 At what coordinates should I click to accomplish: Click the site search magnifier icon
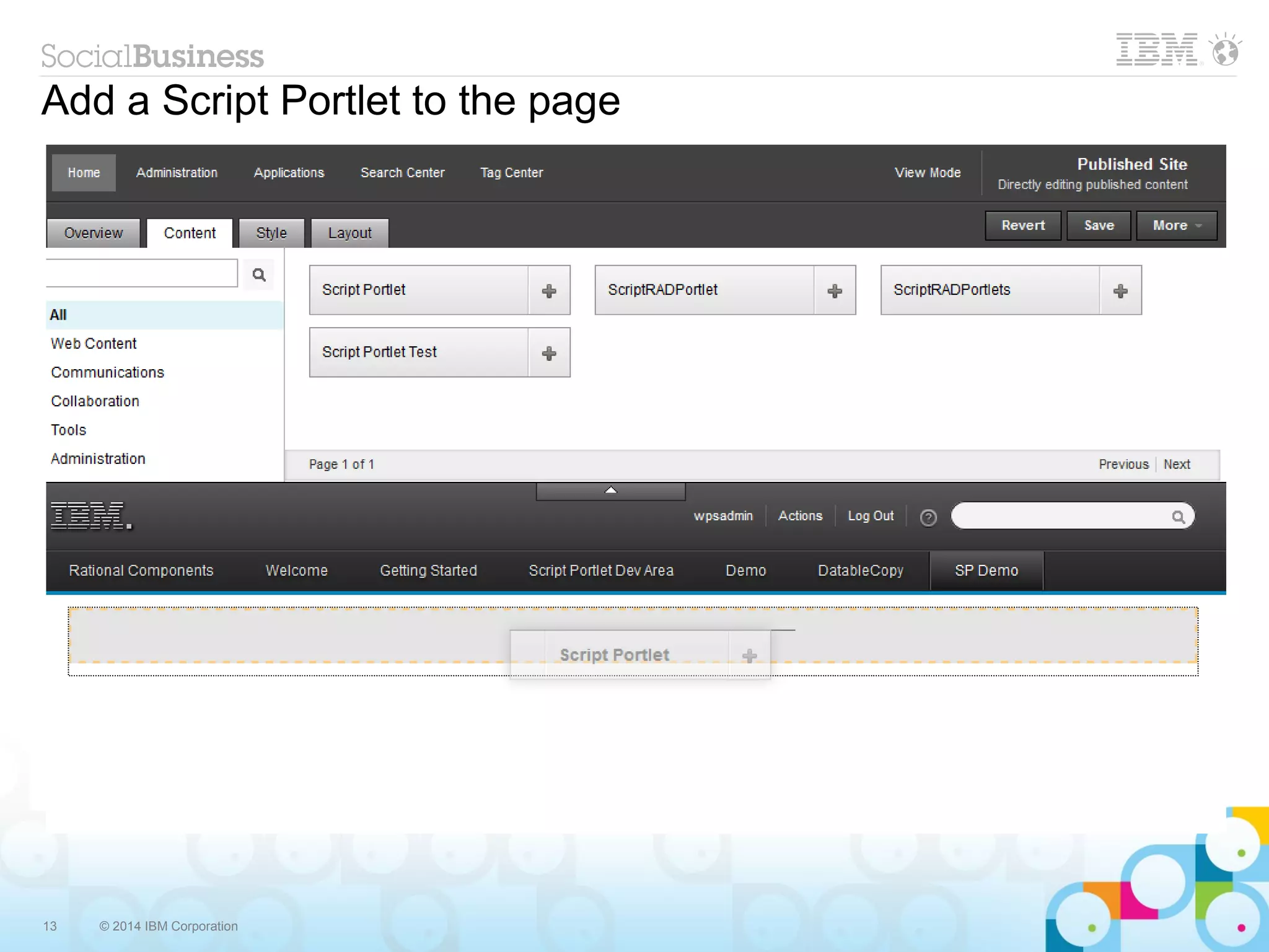click(1178, 517)
